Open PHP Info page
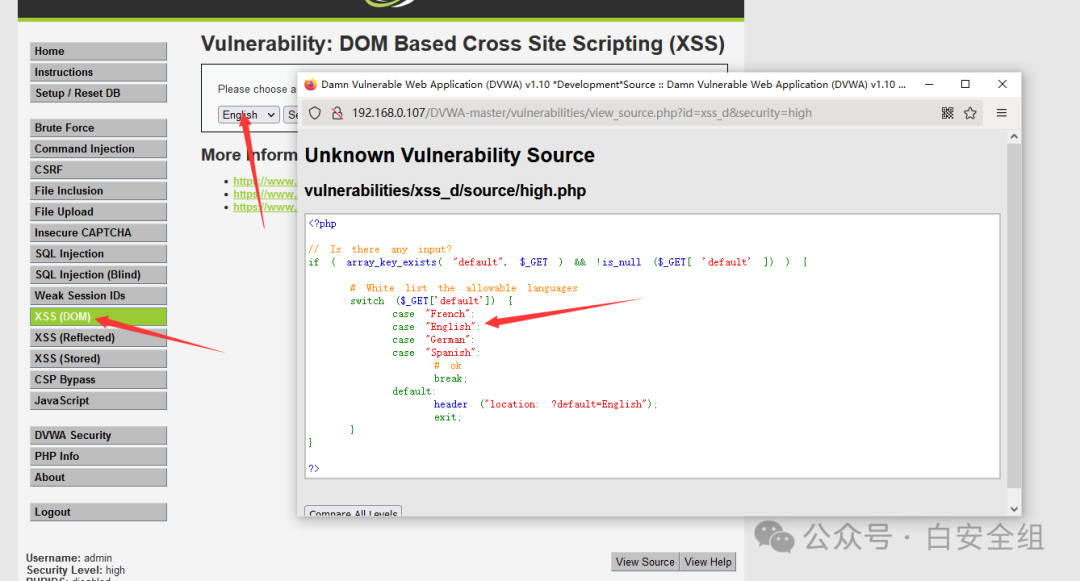1080x581 pixels. click(x=98, y=457)
